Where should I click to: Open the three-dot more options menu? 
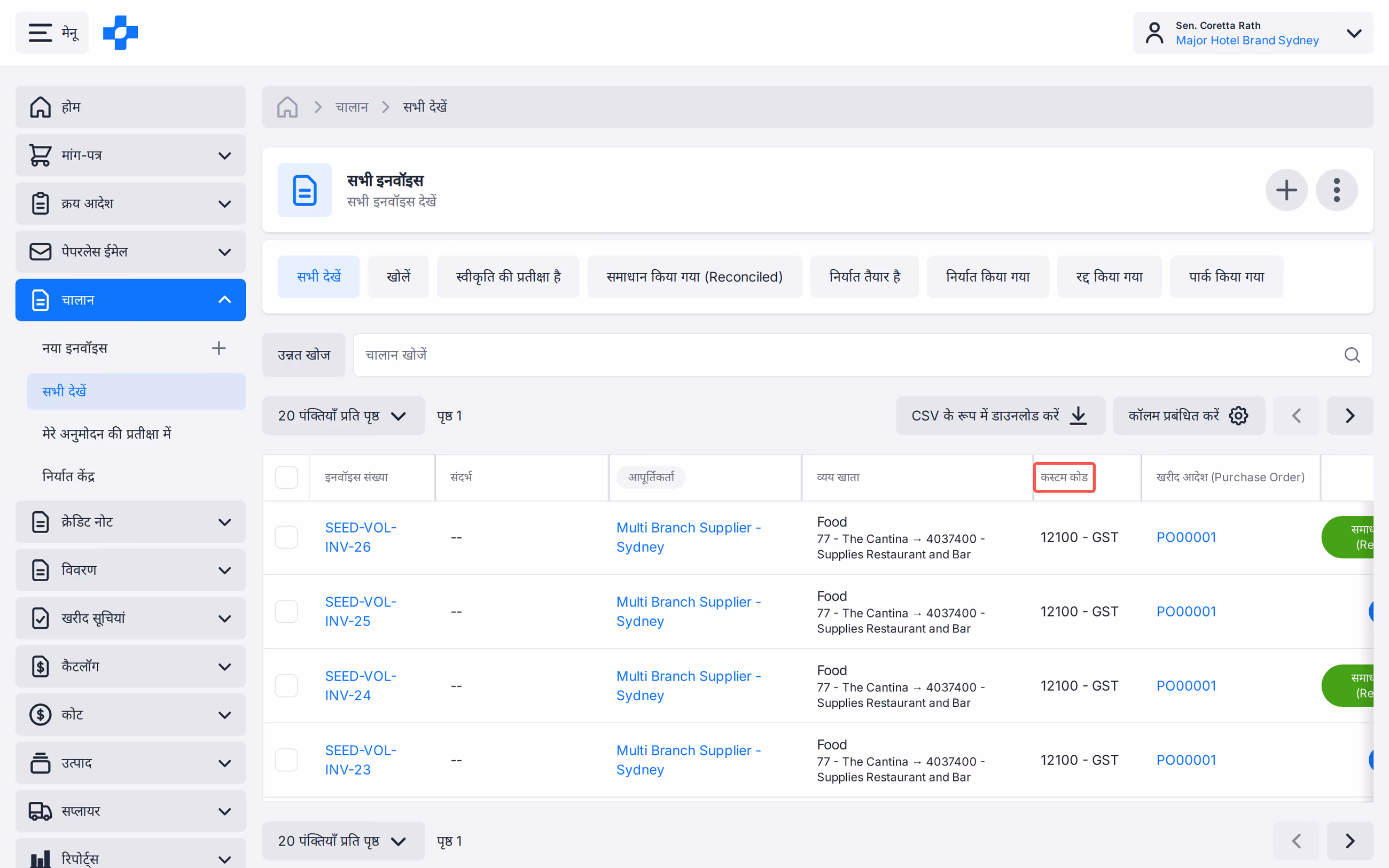point(1336,190)
